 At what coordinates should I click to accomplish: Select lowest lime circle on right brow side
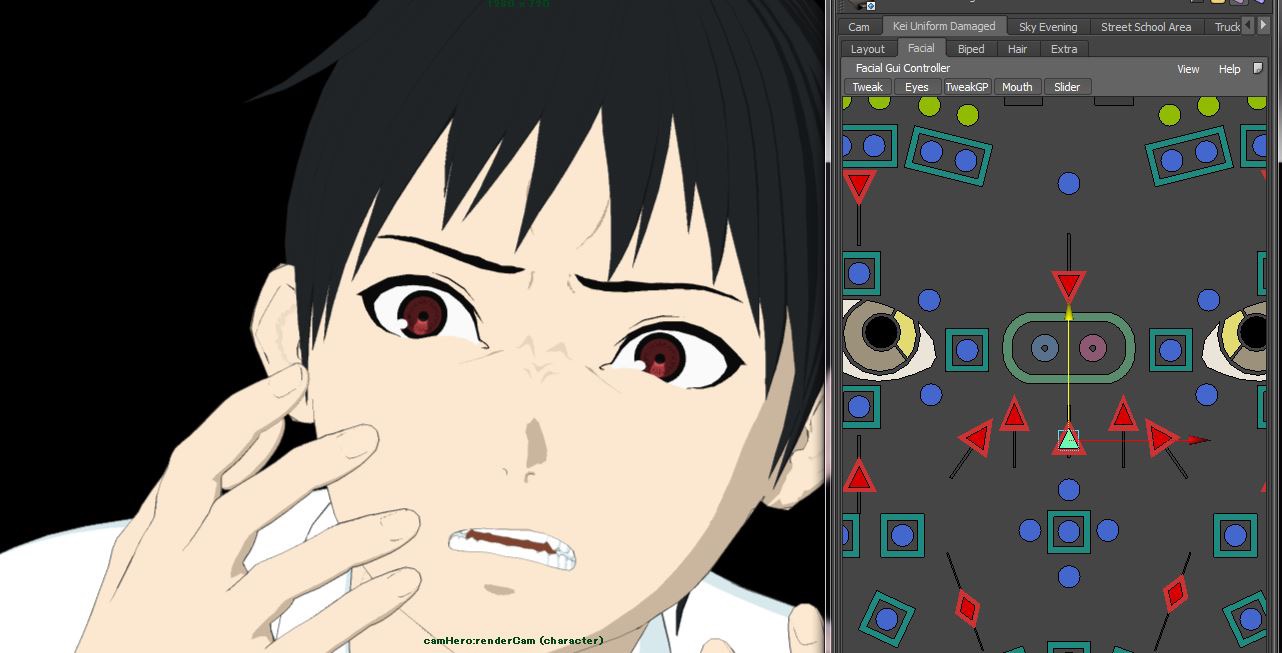(1169, 117)
